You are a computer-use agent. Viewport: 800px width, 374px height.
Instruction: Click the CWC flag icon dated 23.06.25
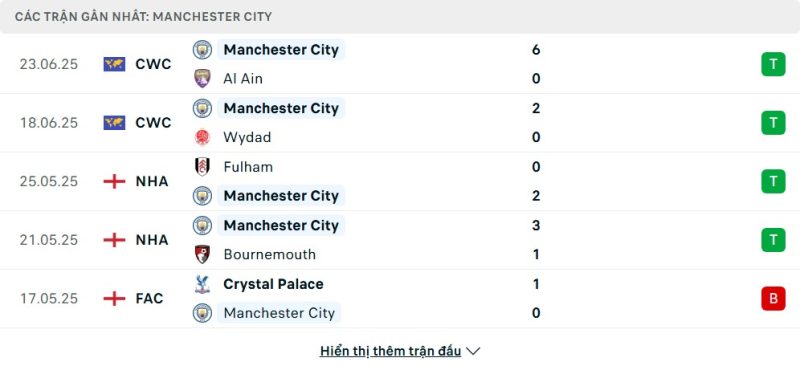click(114, 64)
